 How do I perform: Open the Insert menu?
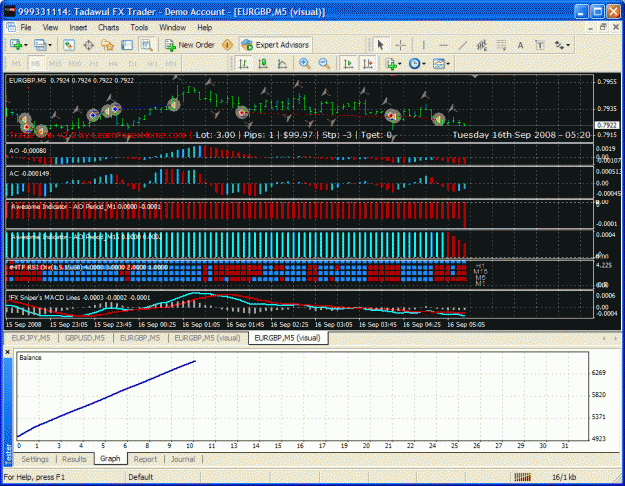(x=78, y=28)
